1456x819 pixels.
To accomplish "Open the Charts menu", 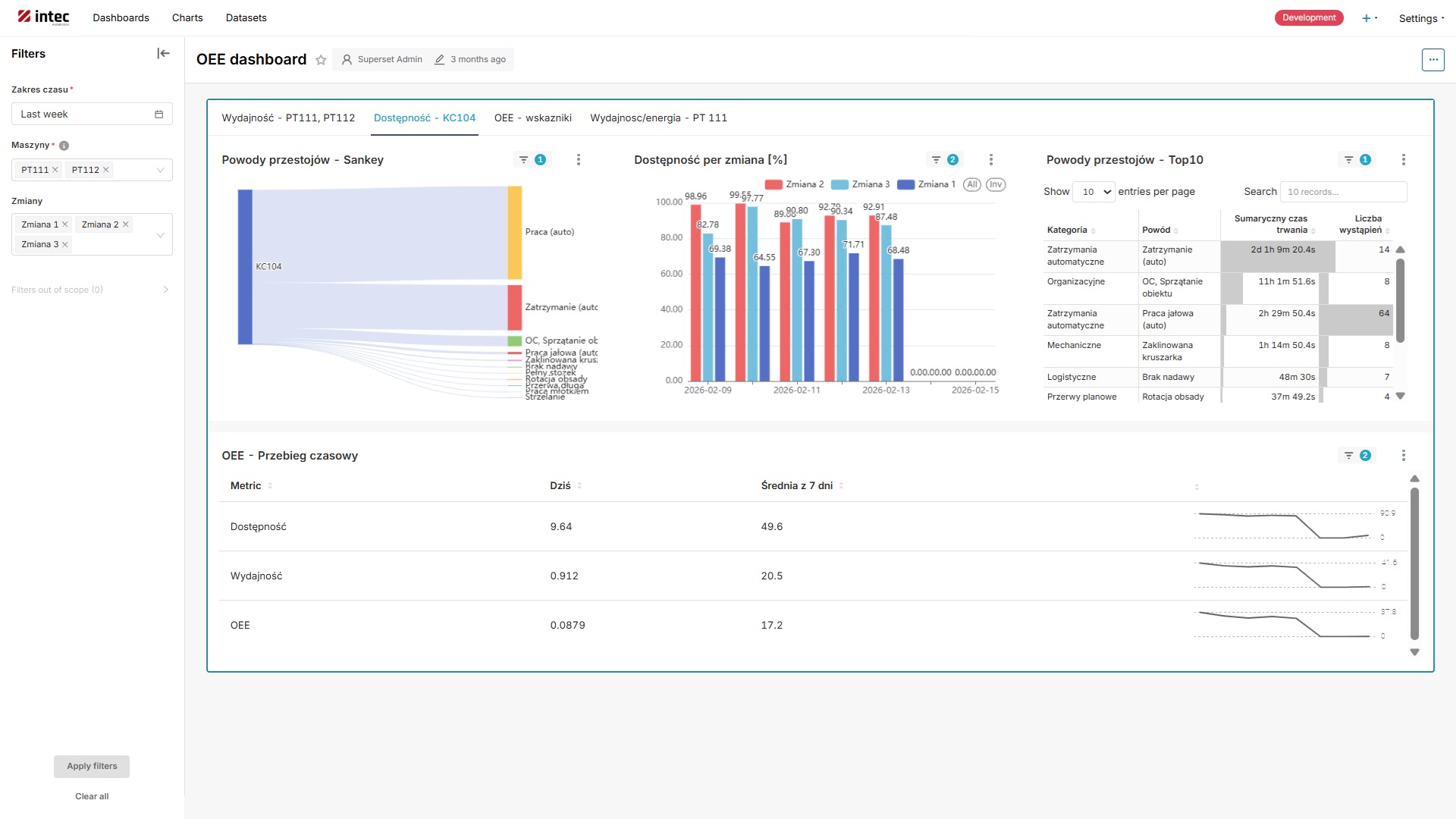I will pos(187,18).
